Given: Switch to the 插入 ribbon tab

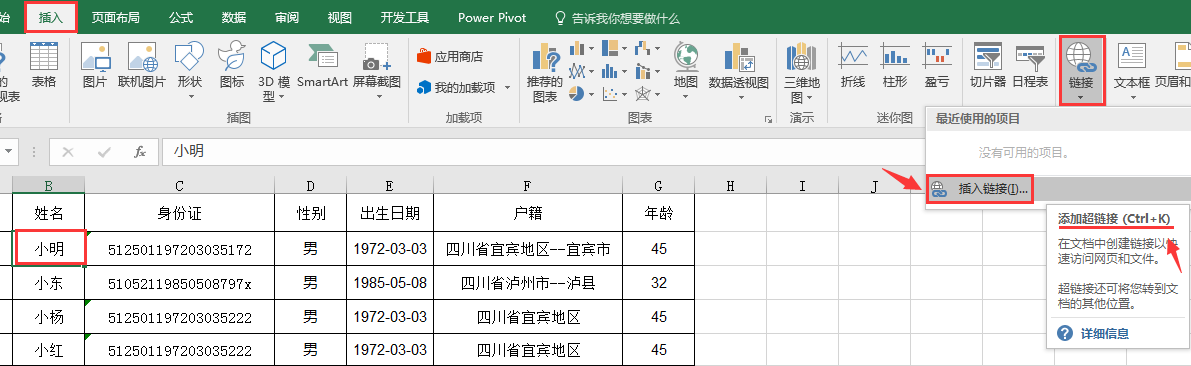Looking at the screenshot, I should click(51, 17).
